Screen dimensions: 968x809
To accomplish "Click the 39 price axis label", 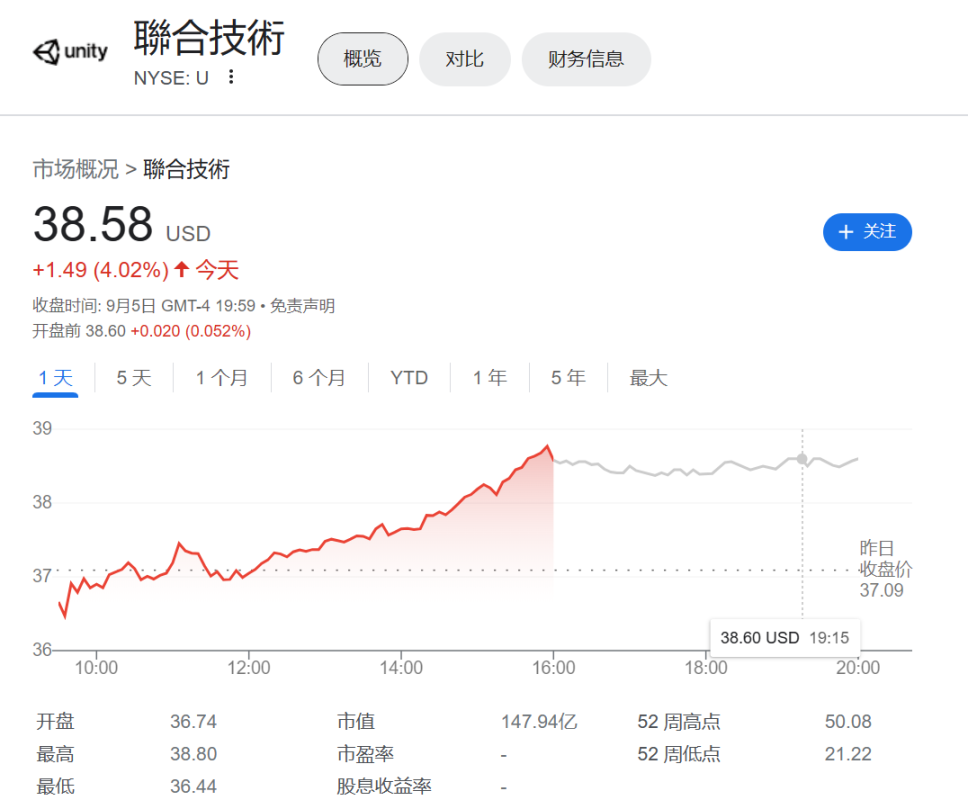I will [42, 429].
